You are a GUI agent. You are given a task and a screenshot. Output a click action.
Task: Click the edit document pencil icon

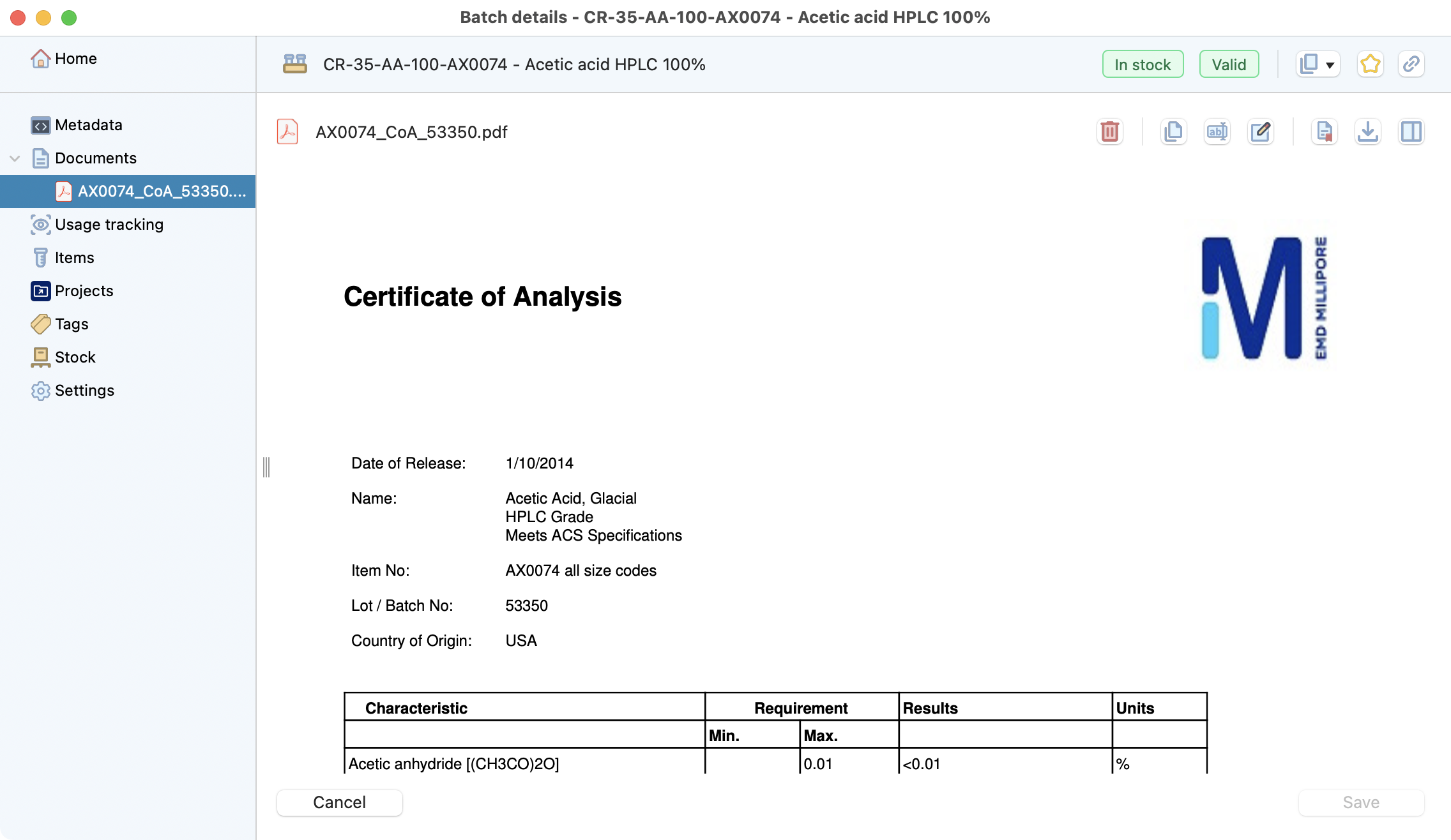pyautogui.click(x=1260, y=132)
